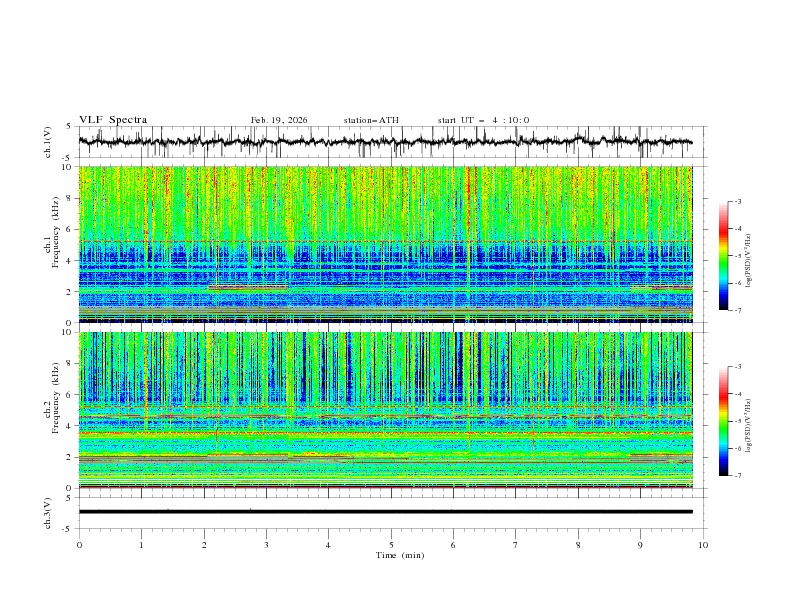This screenshot has width=792, height=612.
Task: Click the ch.1 voltage waveform trace
Action: tap(385, 142)
